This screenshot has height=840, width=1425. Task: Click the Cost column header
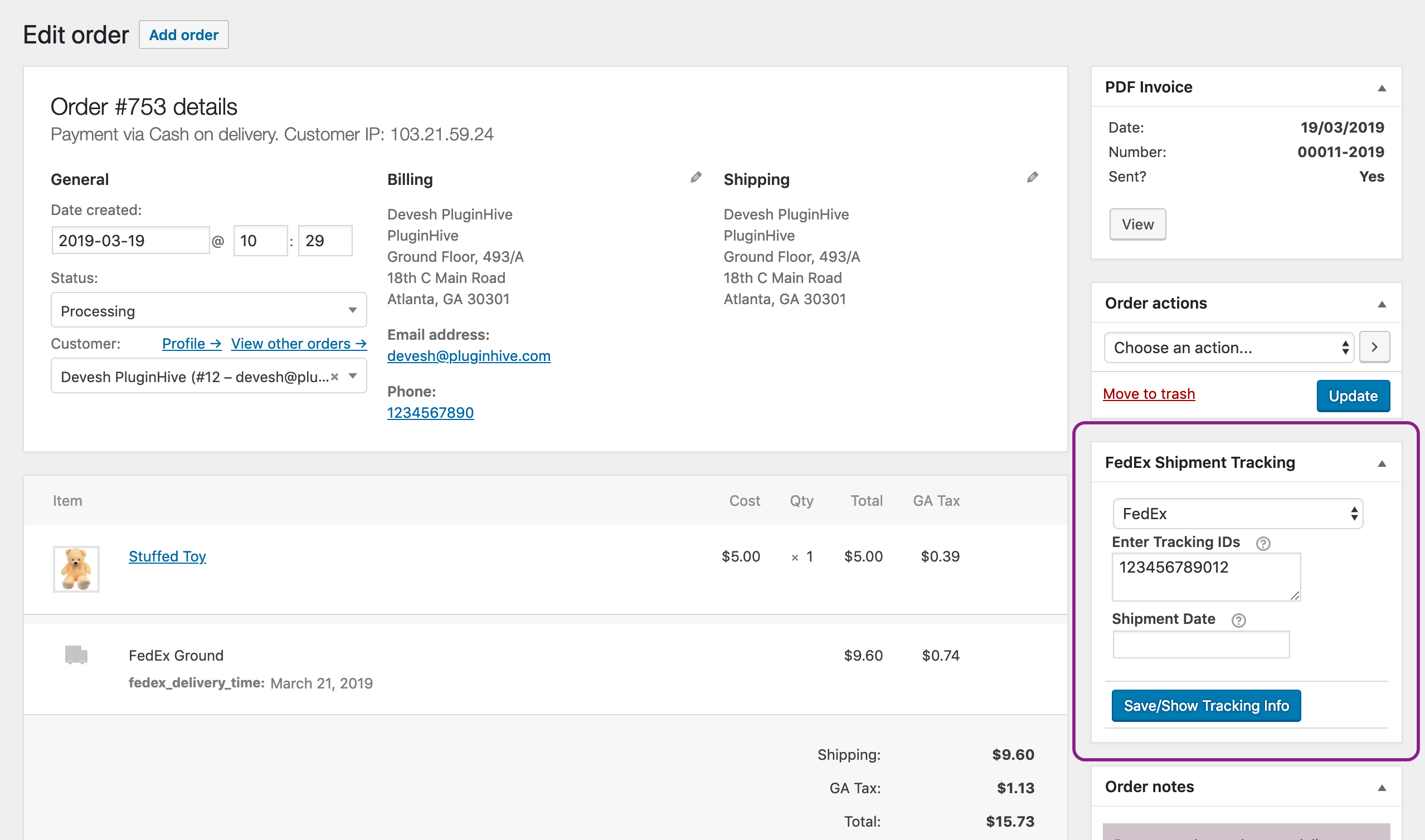point(745,501)
